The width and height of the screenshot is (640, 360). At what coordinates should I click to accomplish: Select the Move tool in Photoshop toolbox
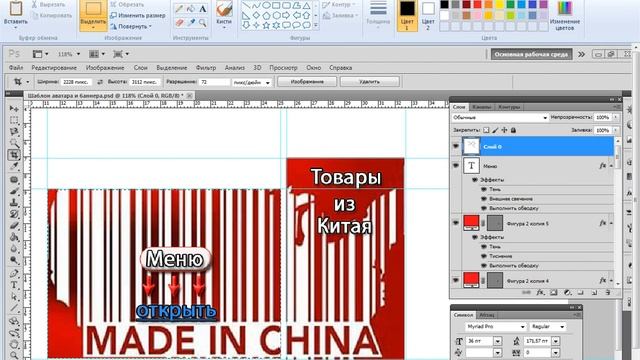pyautogui.click(x=14, y=109)
